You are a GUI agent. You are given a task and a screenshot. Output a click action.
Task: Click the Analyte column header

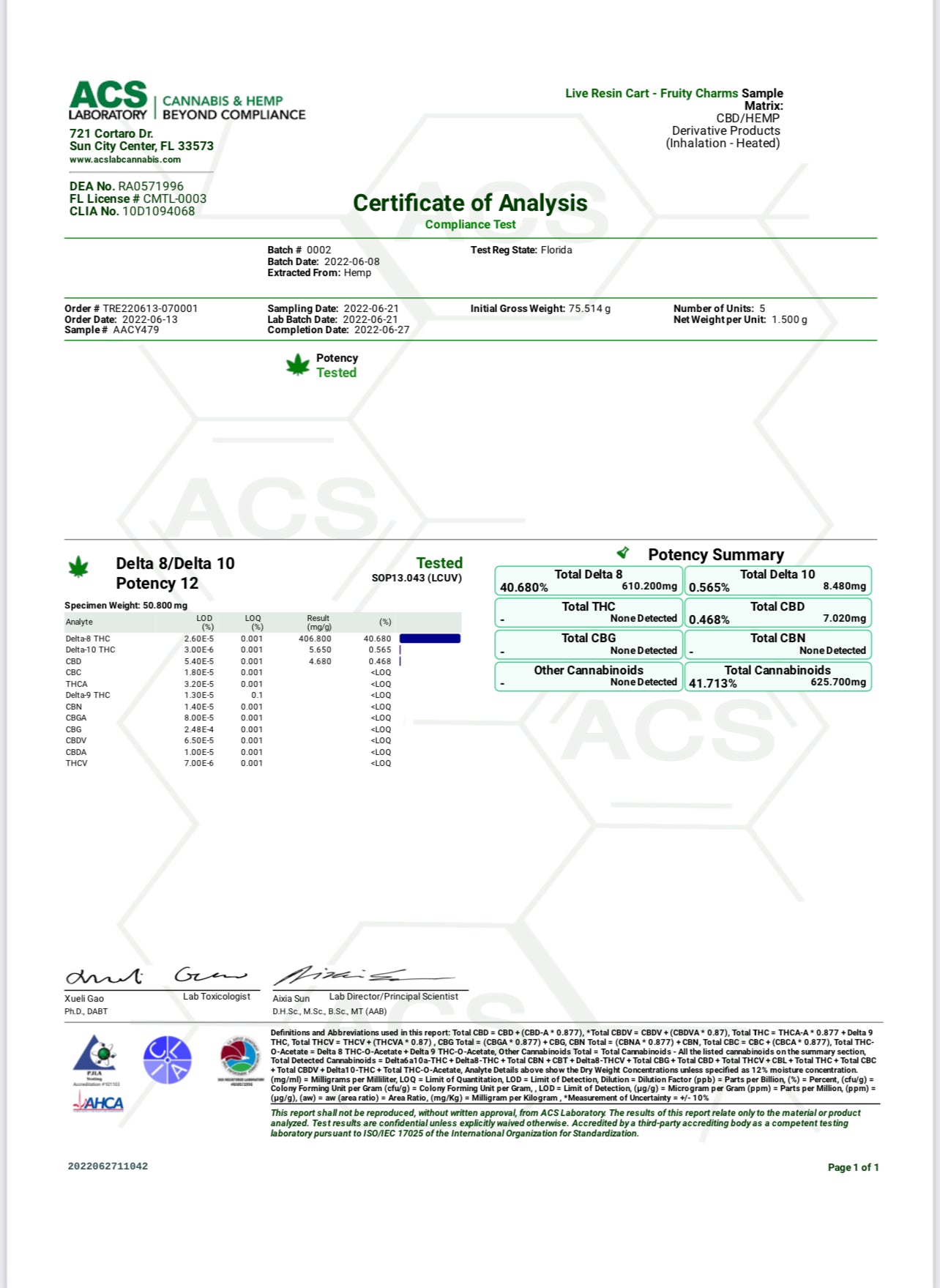point(79,622)
